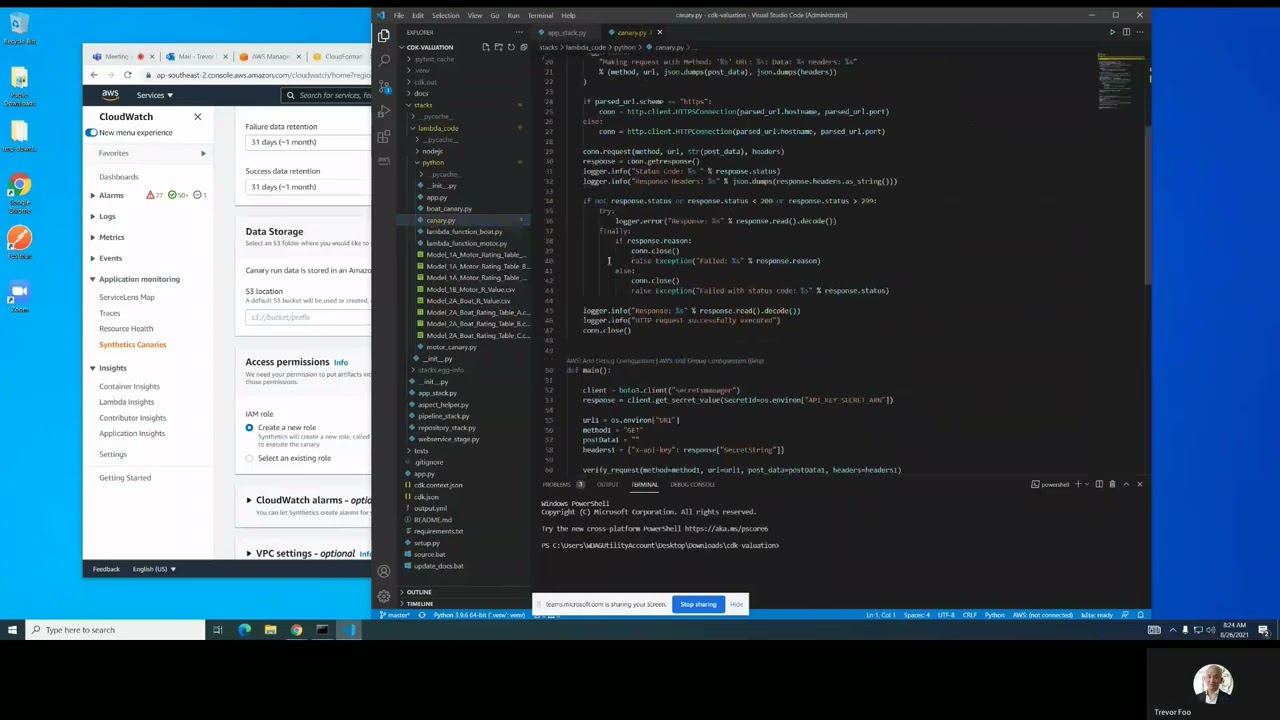Expand CloudWatch alarms optional section
The image size is (1280, 720).
point(249,500)
